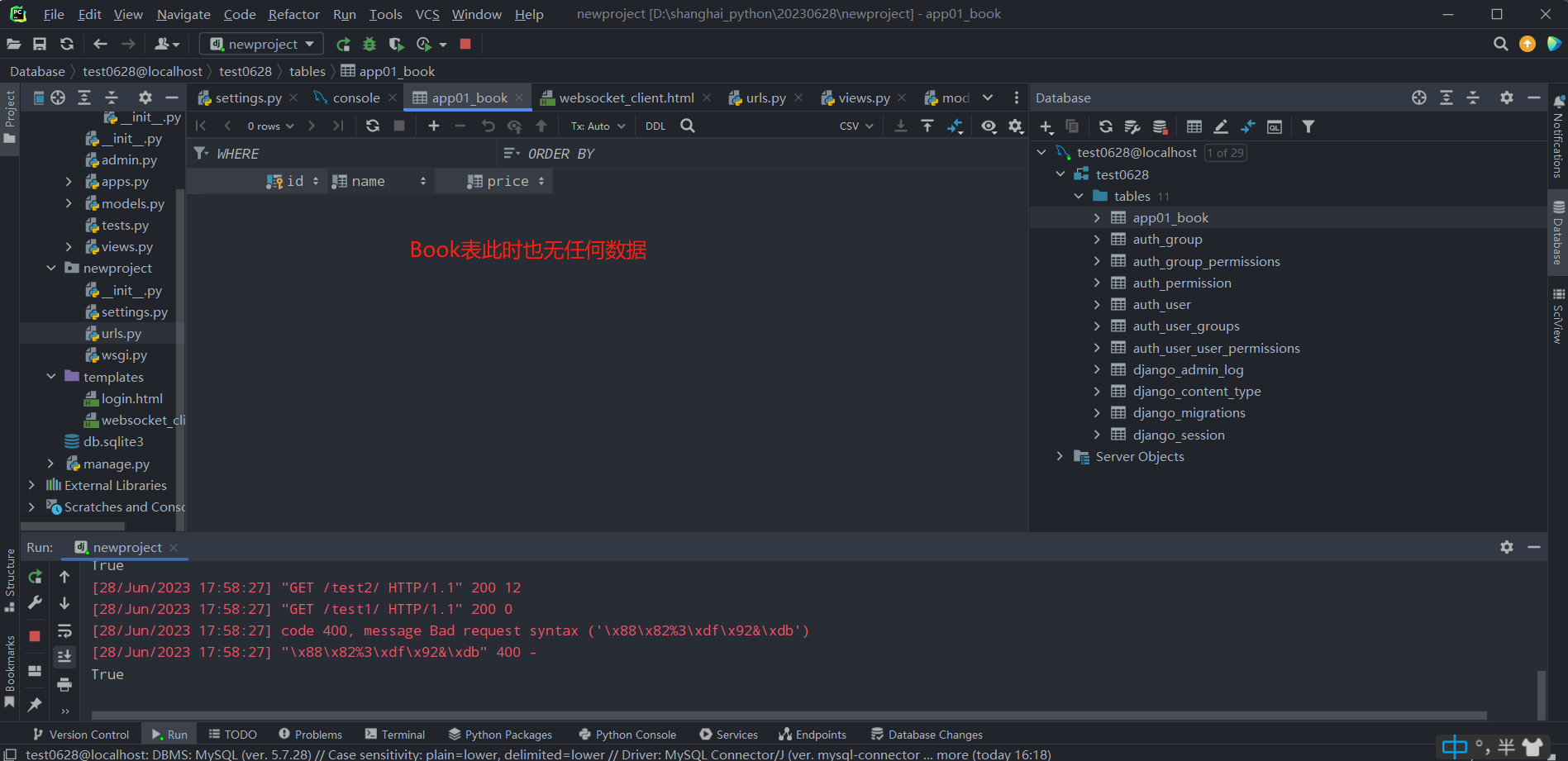Click the Run newproject green rerun icon in main toolbar
Image resolution: width=1568 pixels, height=761 pixels.
343,44
